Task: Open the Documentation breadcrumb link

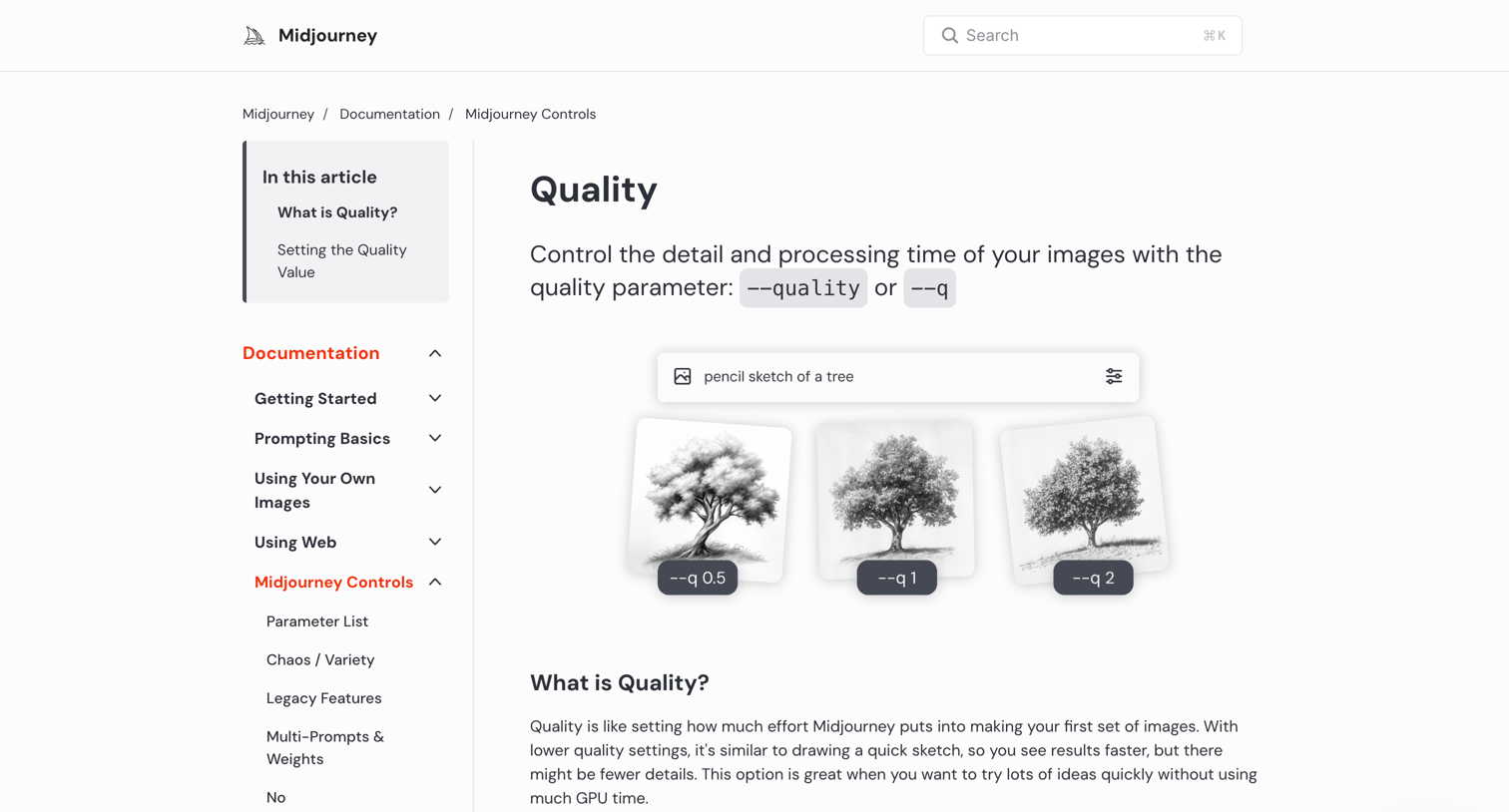Action: pos(389,114)
